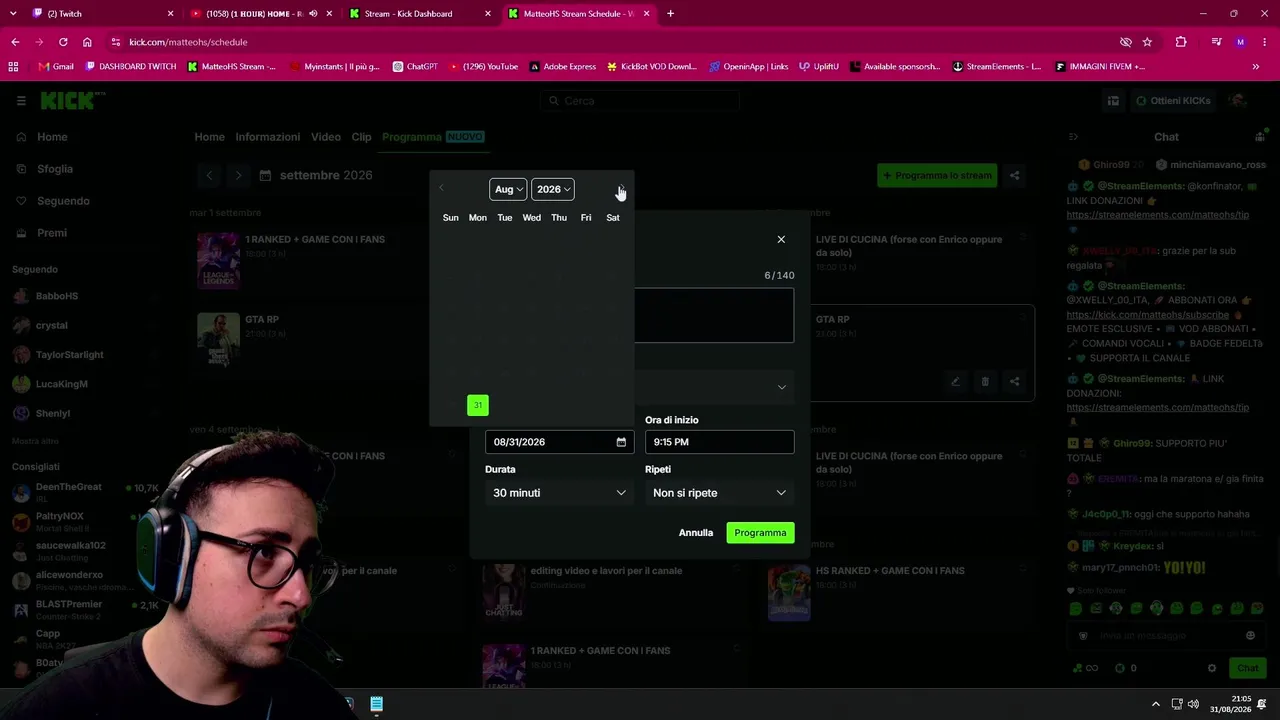Open chat settings gear icon
1280x720 pixels.
(x=1212, y=668)
